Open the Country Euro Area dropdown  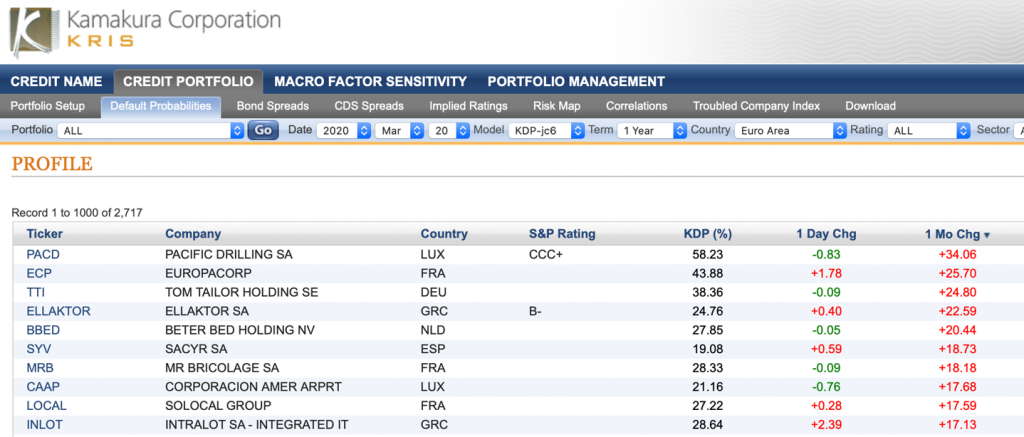[790, 131]
